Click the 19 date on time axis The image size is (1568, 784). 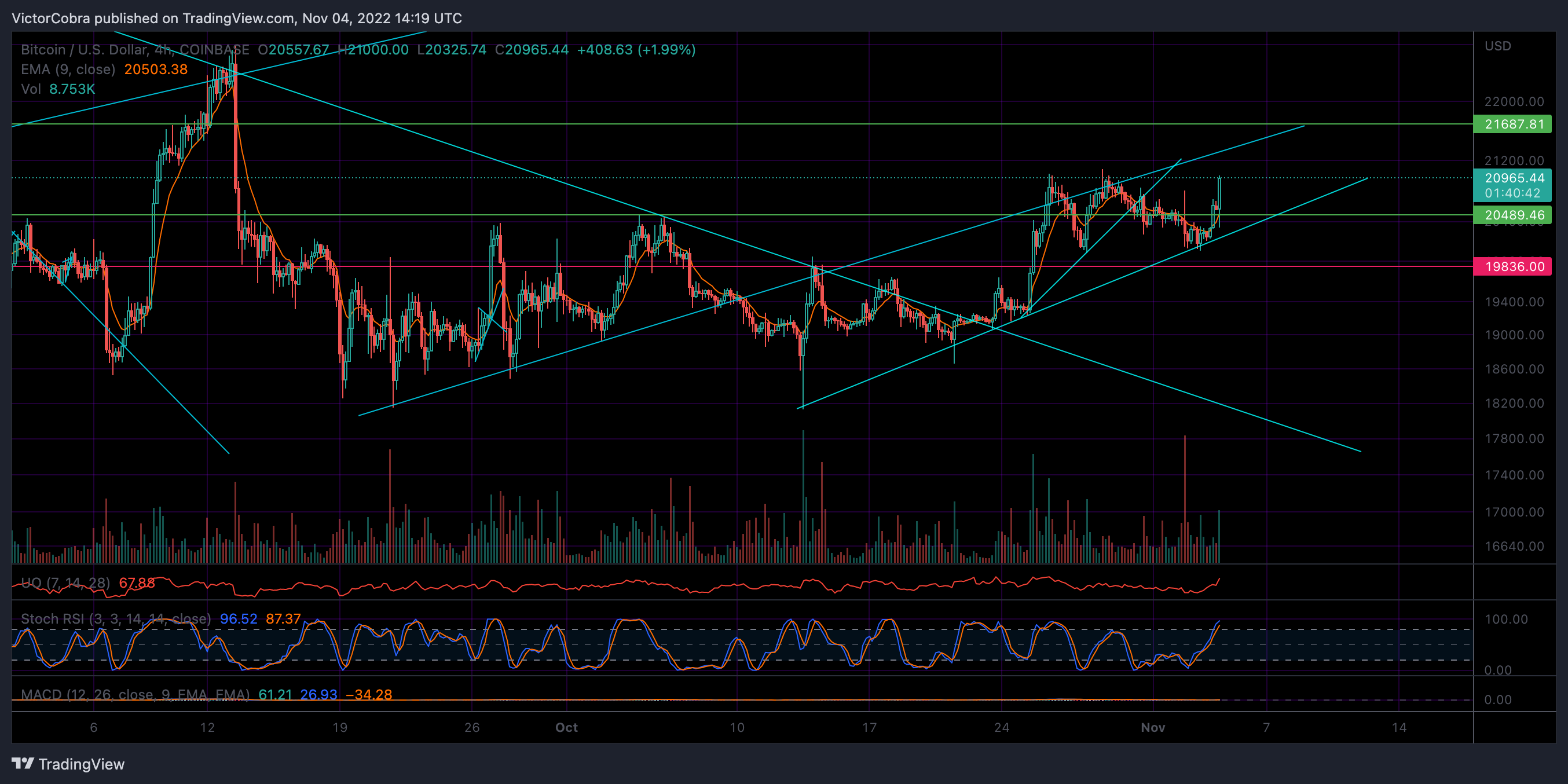pos(340,727)
